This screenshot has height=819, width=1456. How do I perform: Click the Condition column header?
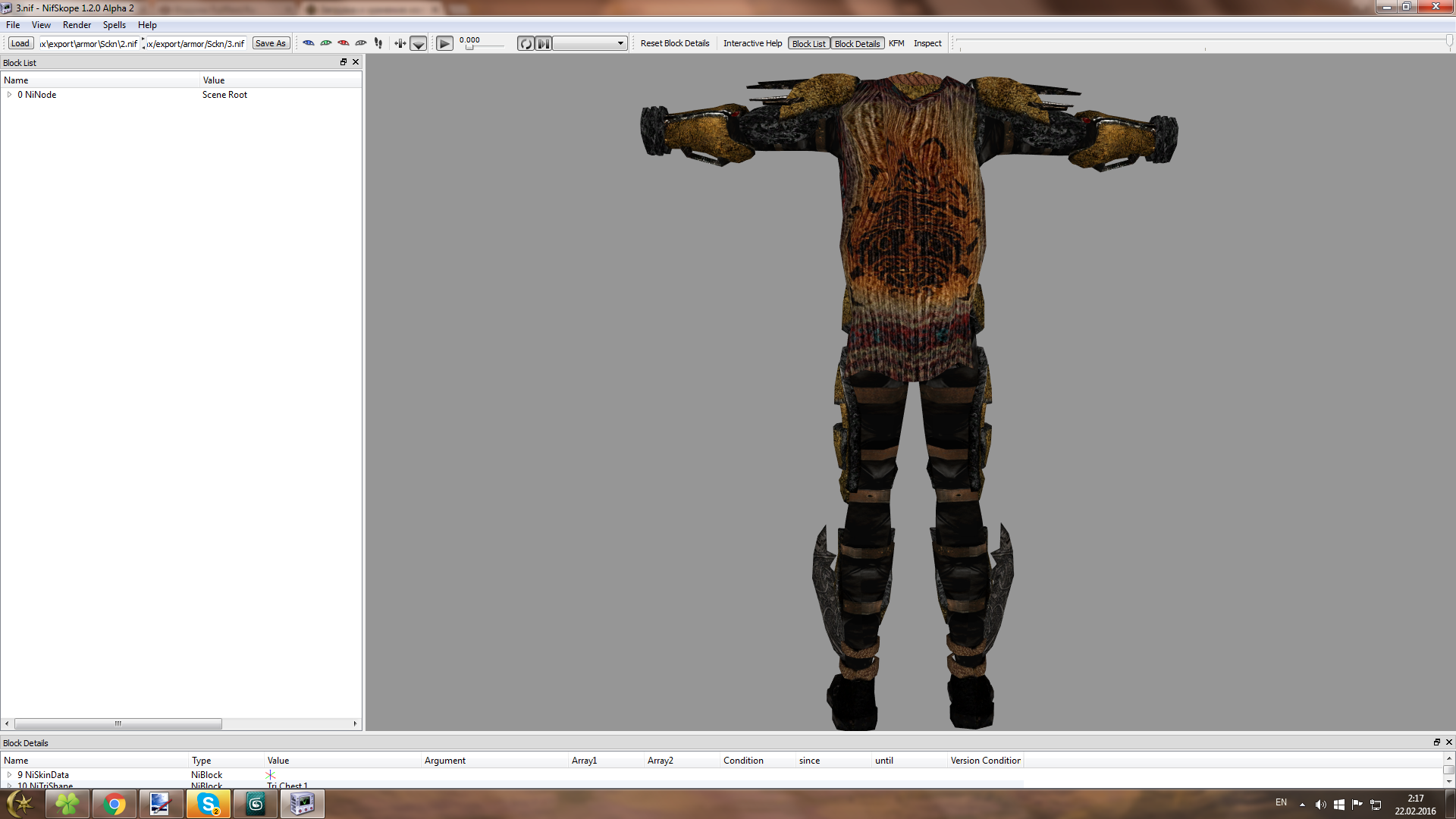tap(758, 761)
